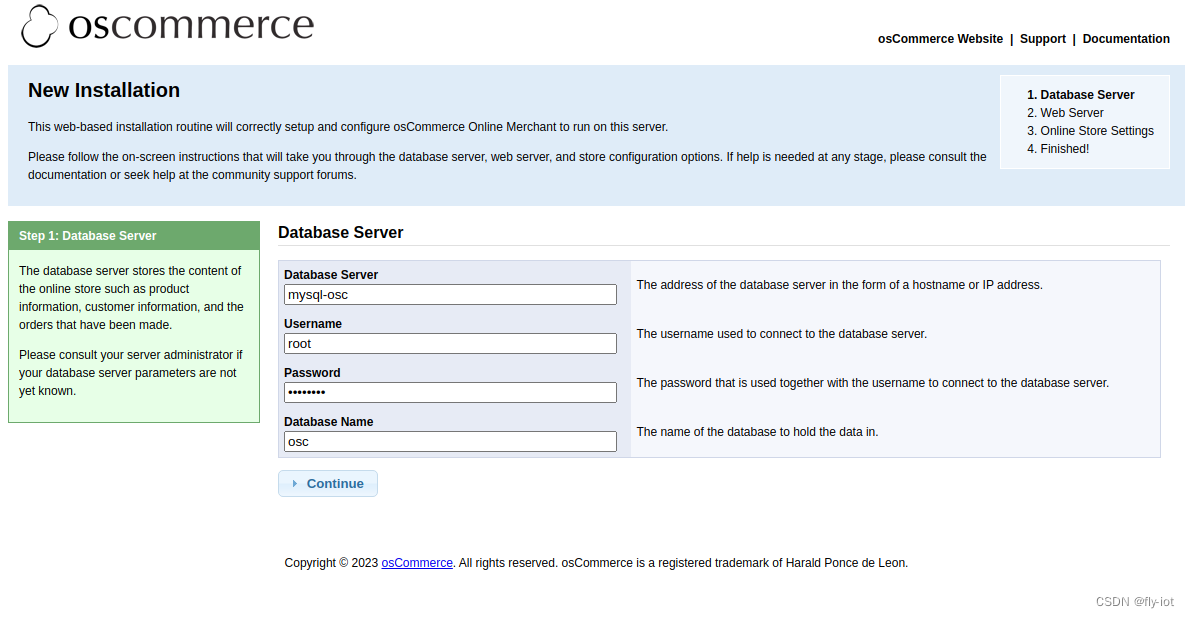
Task: Select step 4. Finished!
Action: (1058, 149)
